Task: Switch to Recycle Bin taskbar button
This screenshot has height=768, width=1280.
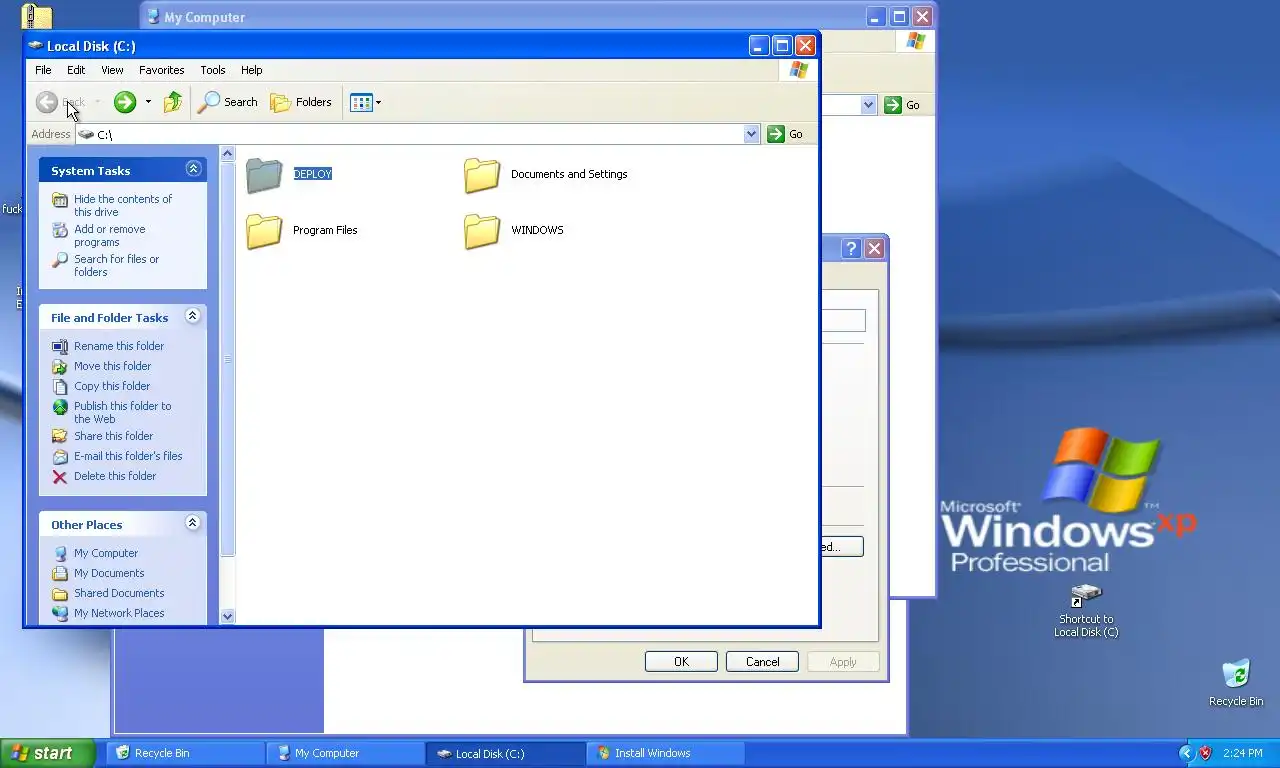Action: [185, 753]
